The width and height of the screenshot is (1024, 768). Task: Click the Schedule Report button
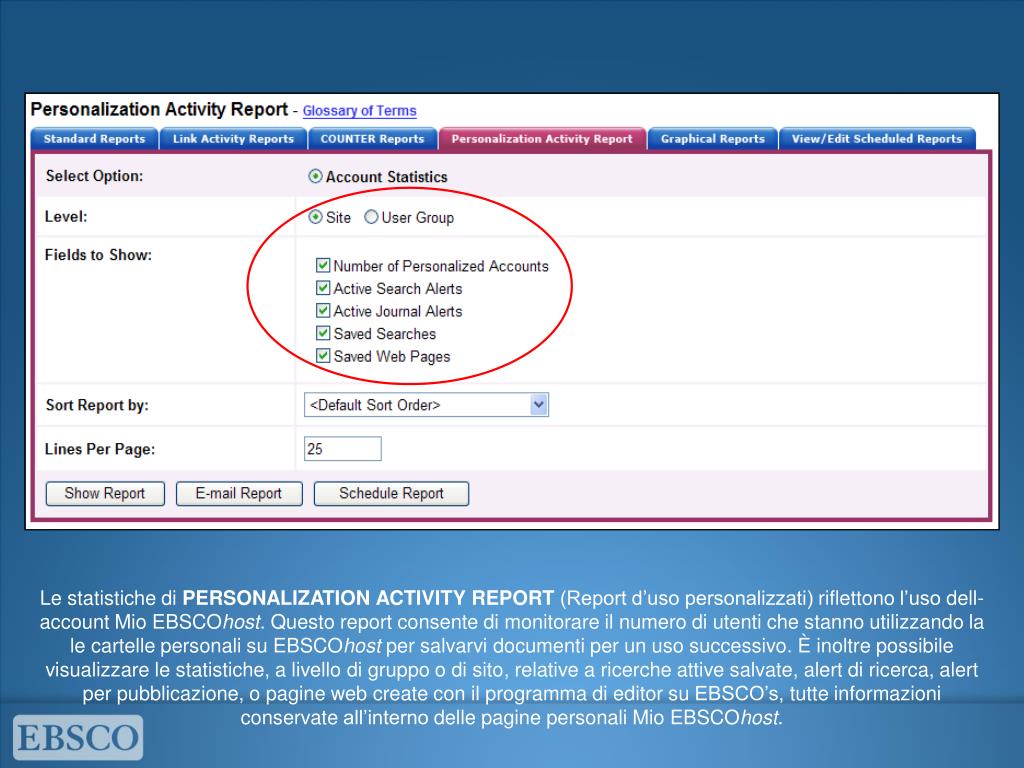391,494
